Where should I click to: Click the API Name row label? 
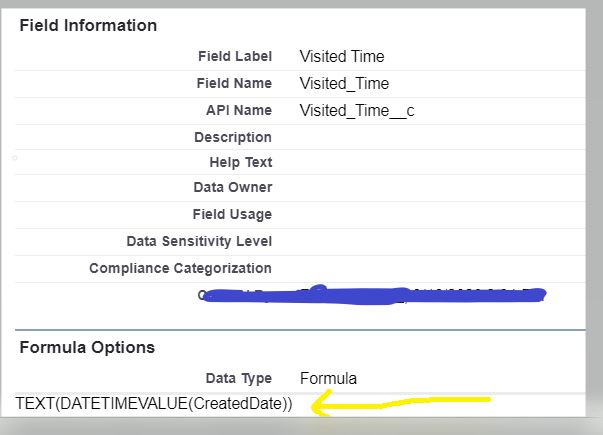click(238, 110)
